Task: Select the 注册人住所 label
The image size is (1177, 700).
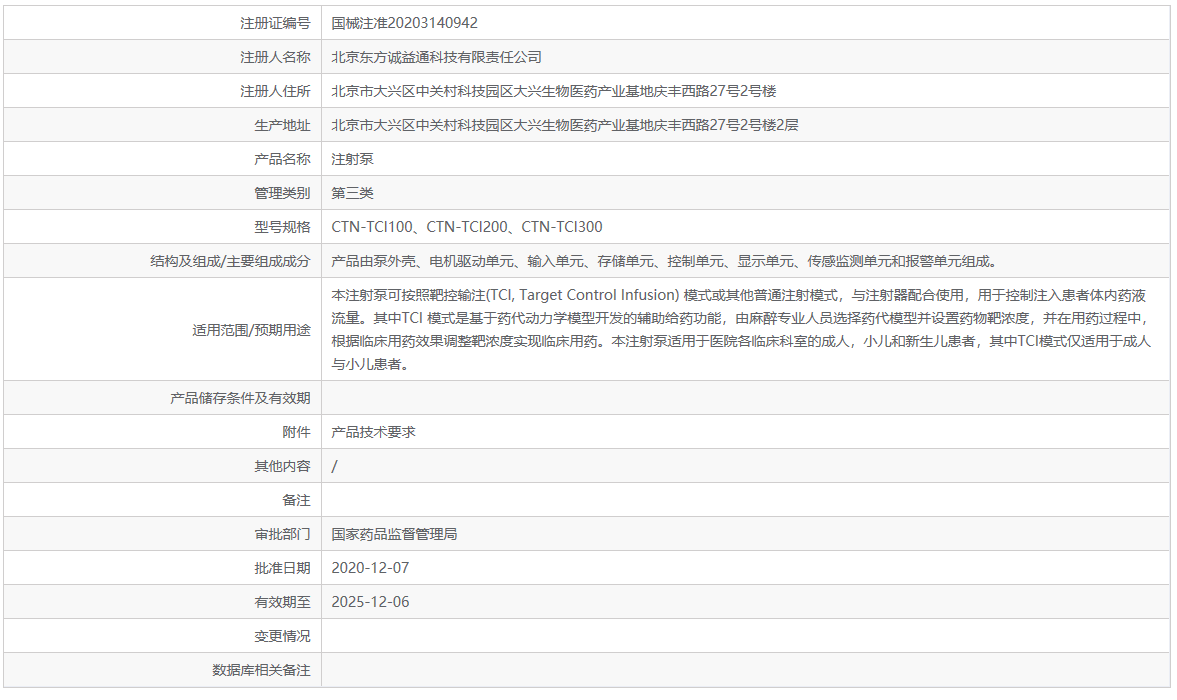Action: (275, 91)
